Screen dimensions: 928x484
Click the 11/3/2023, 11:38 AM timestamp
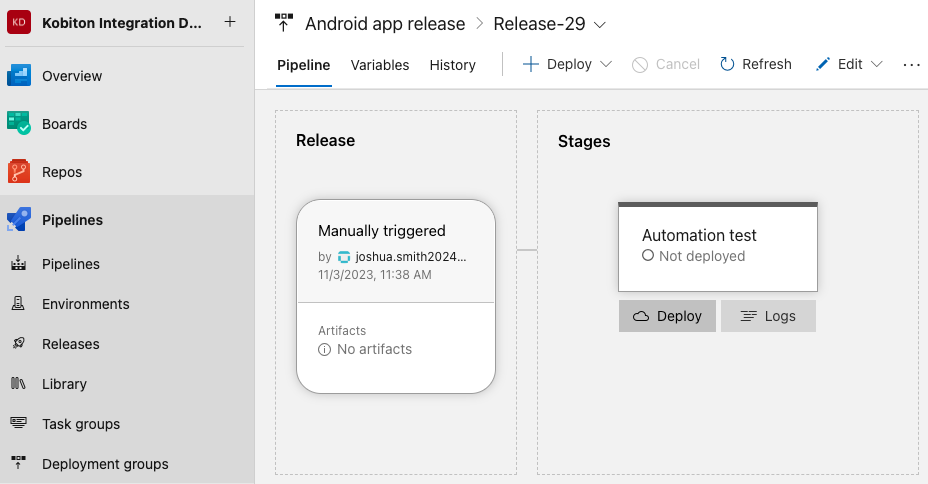375,275
